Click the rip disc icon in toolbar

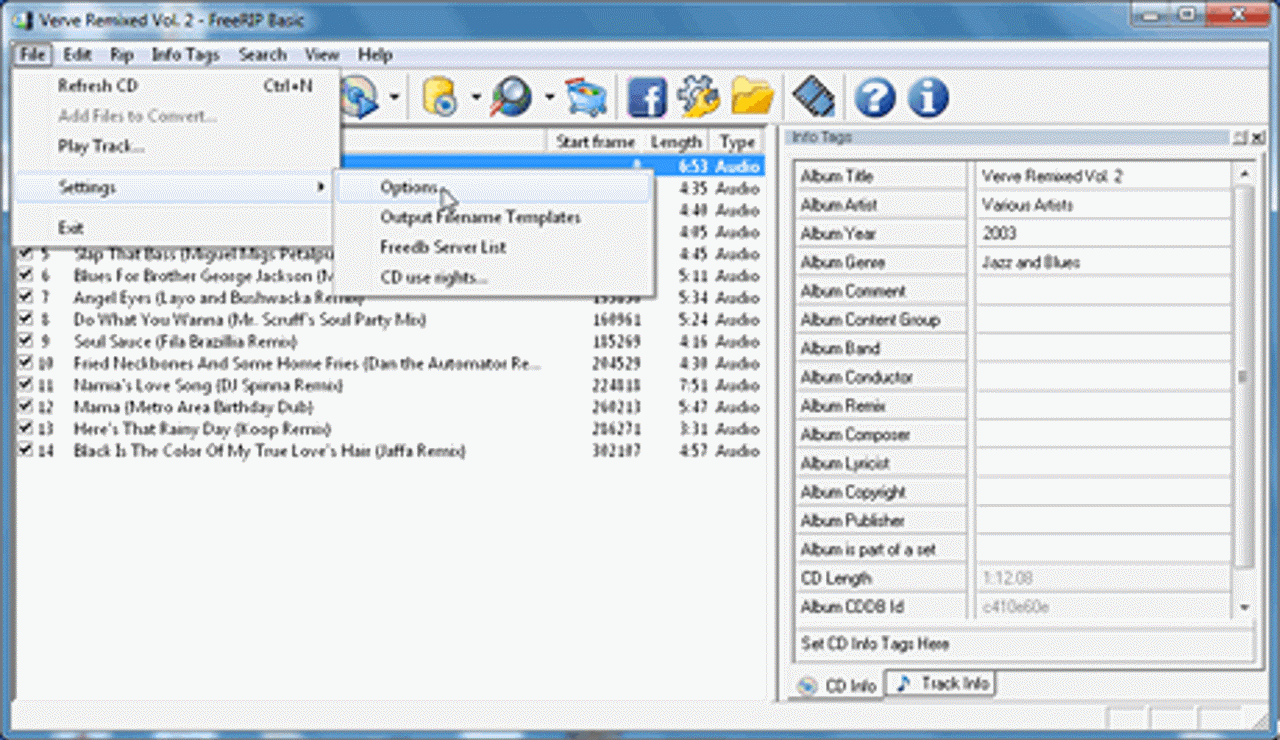tap(358, 97)
